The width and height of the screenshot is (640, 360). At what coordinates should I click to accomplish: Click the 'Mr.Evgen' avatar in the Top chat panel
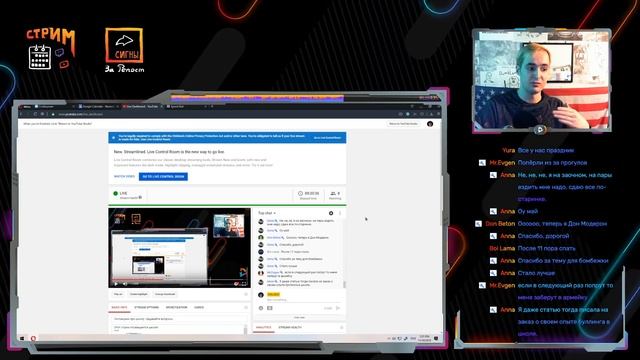pos(261,273)
